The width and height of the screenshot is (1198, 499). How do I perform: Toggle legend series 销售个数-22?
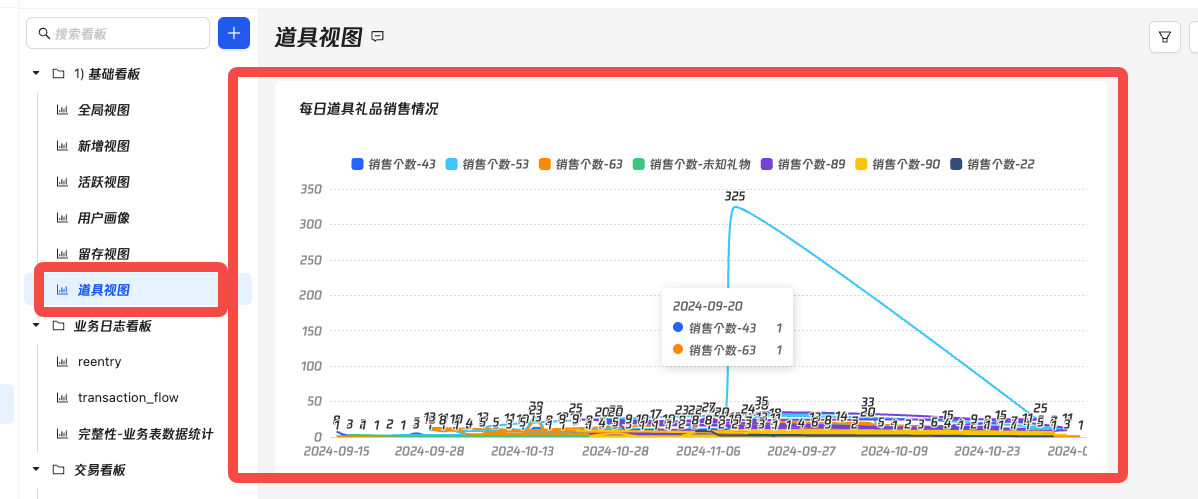tap(992, 164)
